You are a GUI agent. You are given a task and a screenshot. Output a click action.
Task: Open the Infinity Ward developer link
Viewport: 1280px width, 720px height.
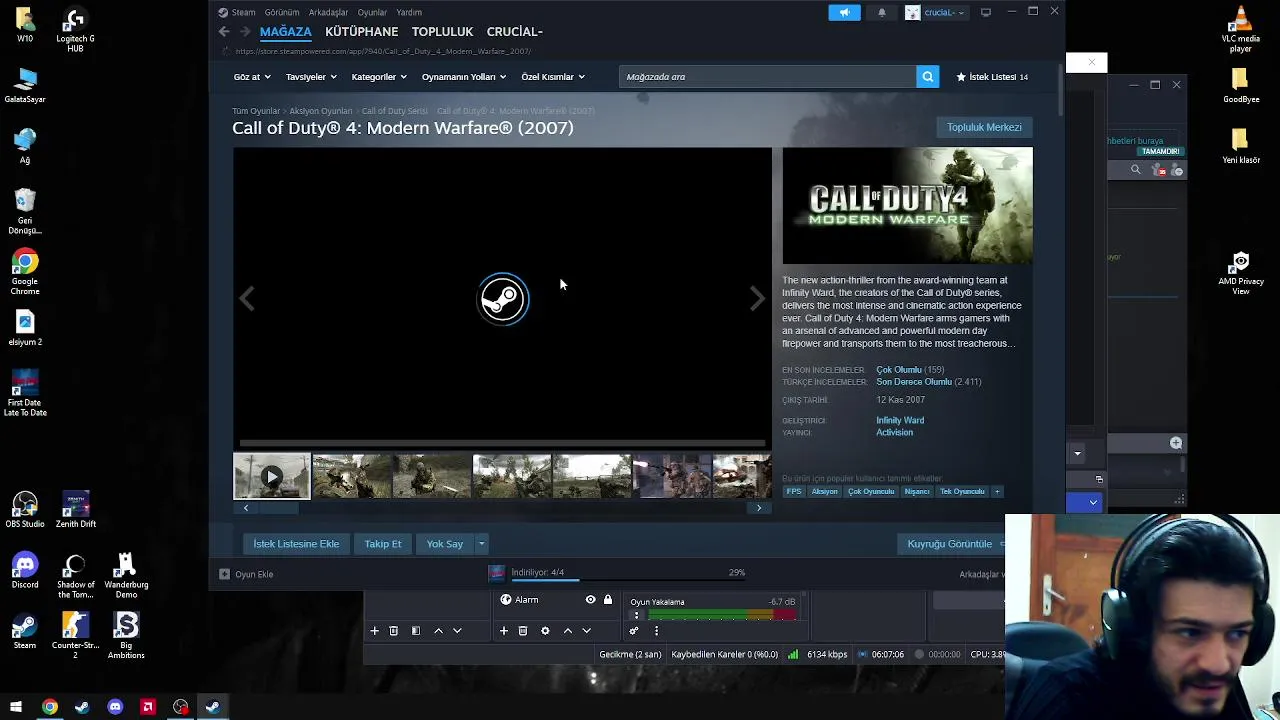[x=900, y=421]
